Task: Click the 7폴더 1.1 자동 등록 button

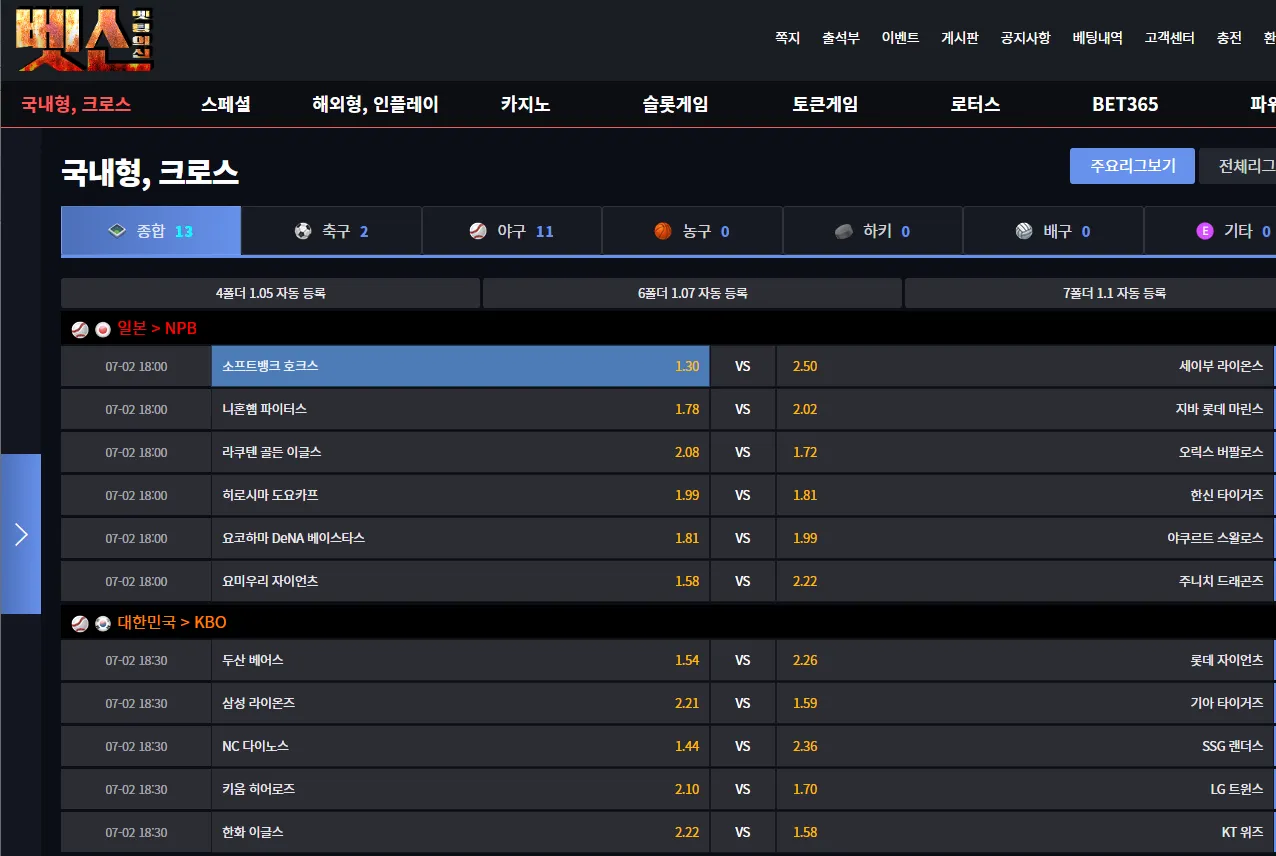Action: tap(1090, 293)
